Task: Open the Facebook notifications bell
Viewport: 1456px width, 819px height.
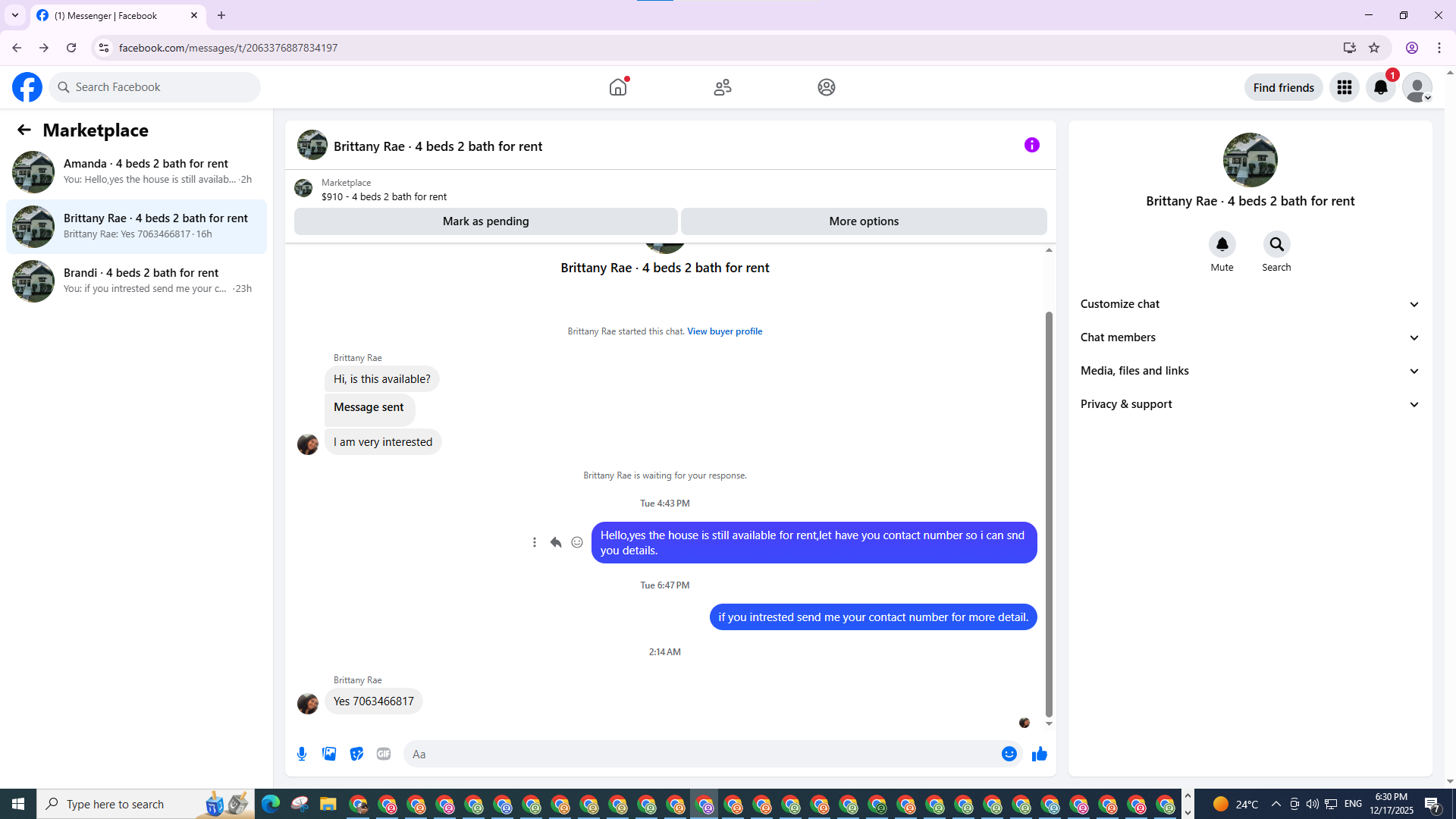Action: tap(1380, 87)
